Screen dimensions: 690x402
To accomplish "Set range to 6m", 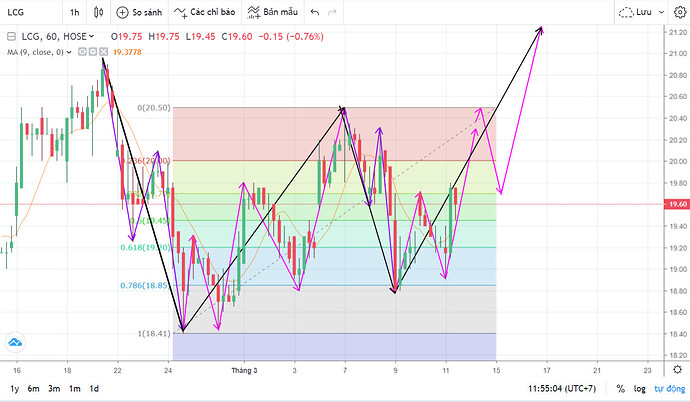I will (x=33, y=389).
